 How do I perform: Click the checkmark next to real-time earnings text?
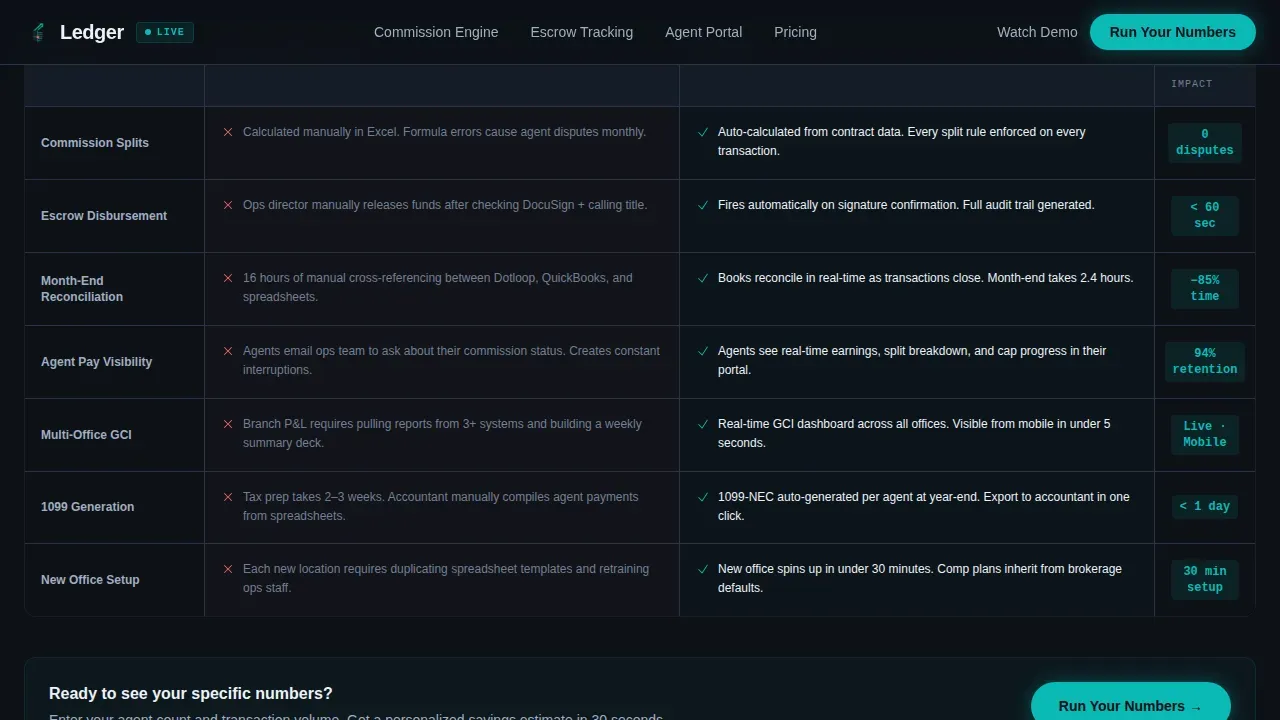[703, 351]
